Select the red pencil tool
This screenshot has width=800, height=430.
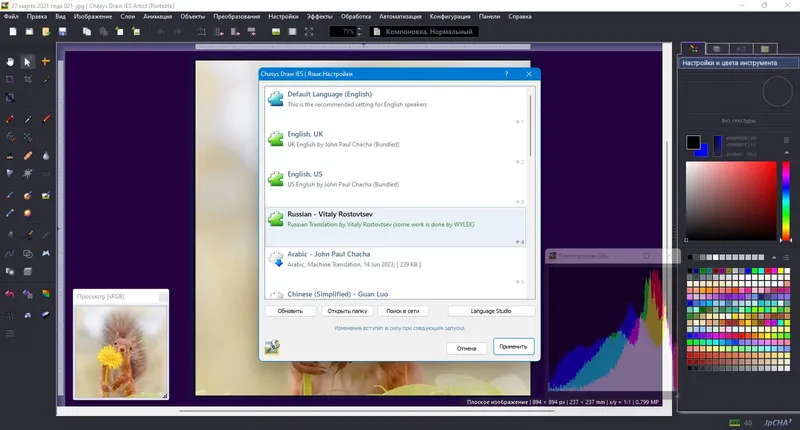(x=10, y=119)
